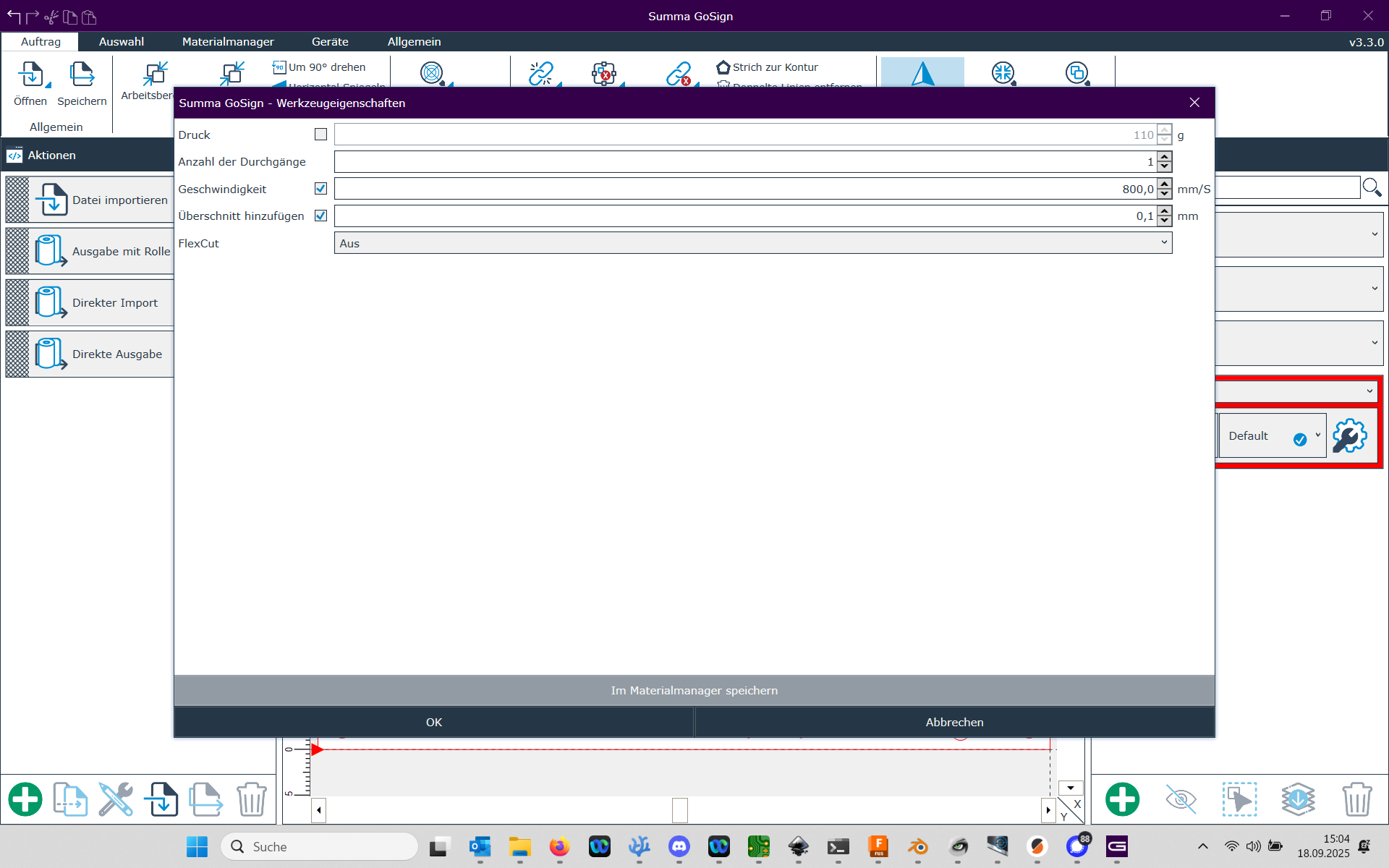Screen dimensions: 1389x868
Task: Click the Abbrechen button
Action: (x=955, y=722)
